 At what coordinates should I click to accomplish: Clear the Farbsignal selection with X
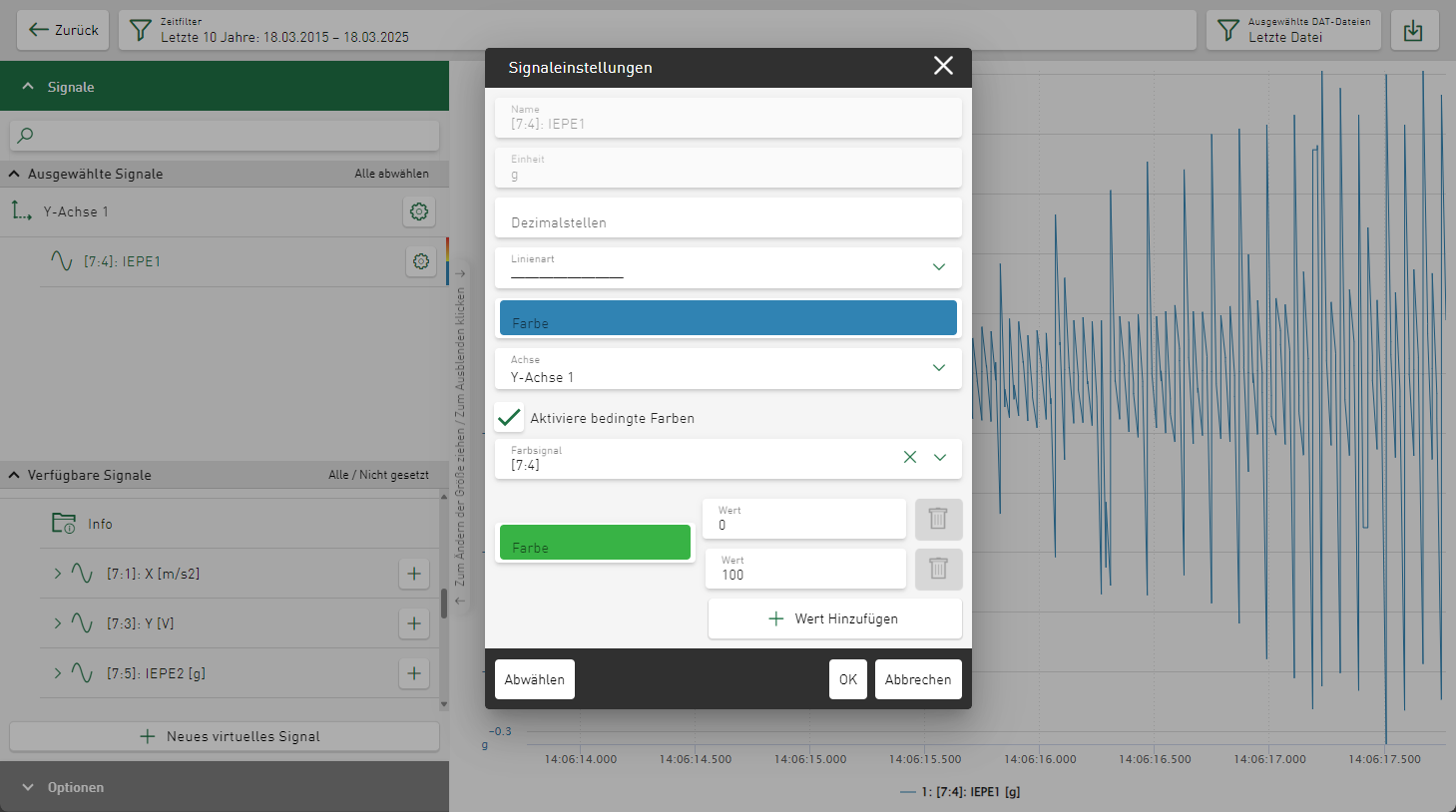click(909, 457)
